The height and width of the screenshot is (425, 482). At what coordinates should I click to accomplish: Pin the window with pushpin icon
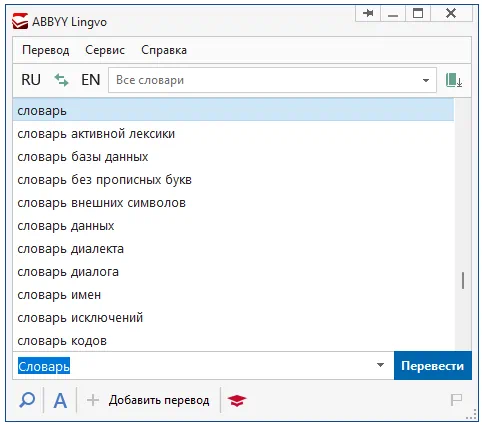tap(368, 13)
